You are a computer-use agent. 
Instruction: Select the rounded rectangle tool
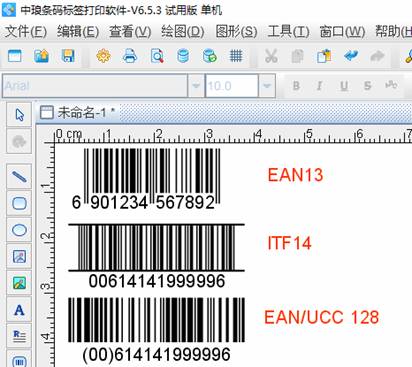click(19, 203)
